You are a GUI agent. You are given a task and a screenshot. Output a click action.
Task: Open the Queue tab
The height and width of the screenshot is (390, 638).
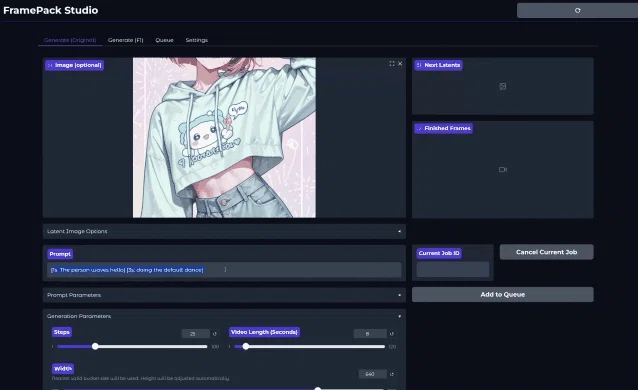click(164, 40)
